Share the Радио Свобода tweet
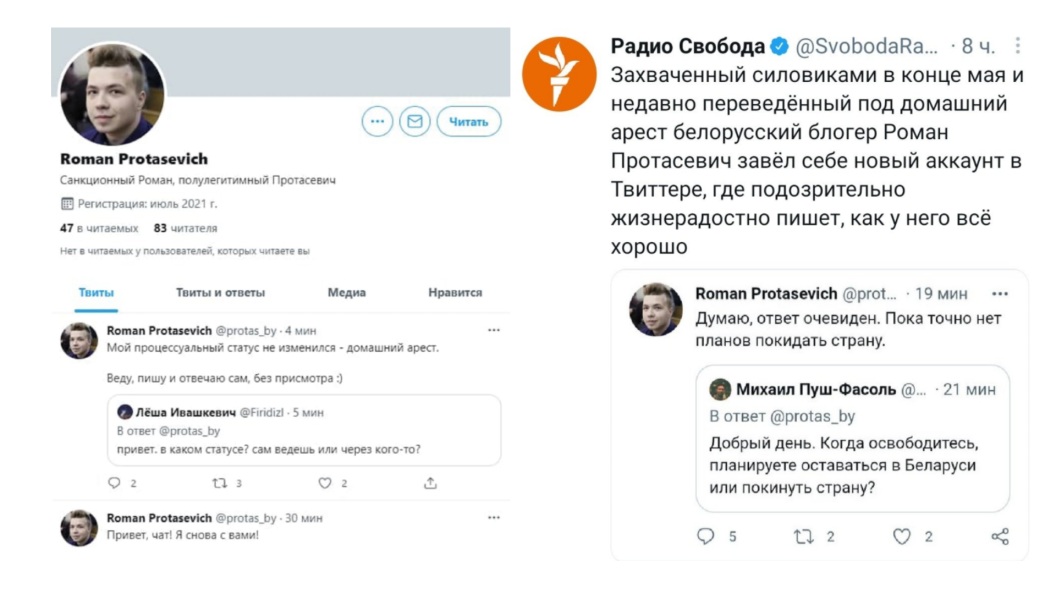The width and height of the screenshot is (1056, 594). 1000,537
